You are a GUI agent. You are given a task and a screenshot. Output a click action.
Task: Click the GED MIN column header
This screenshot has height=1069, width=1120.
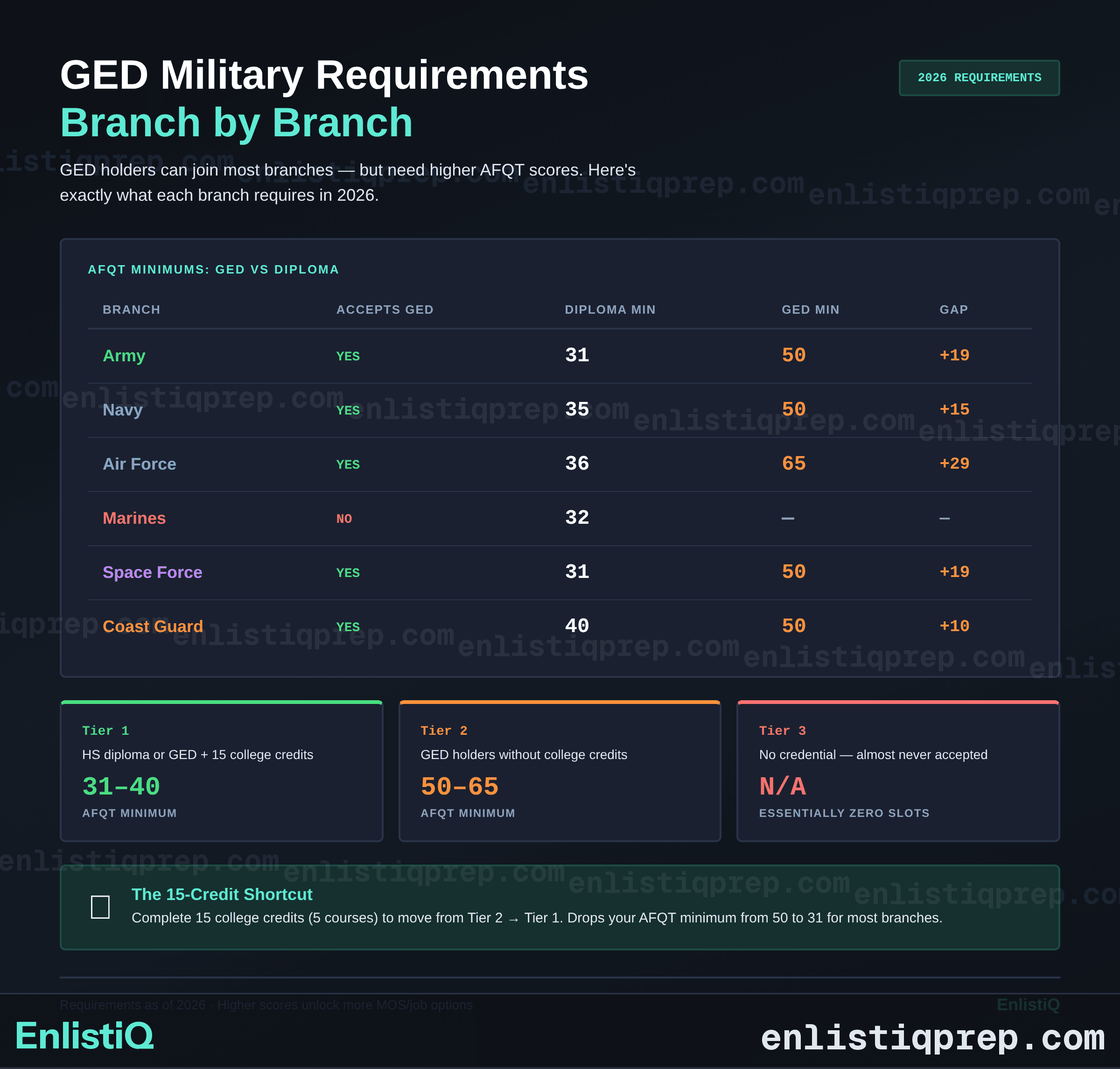[x=811, y=309]
